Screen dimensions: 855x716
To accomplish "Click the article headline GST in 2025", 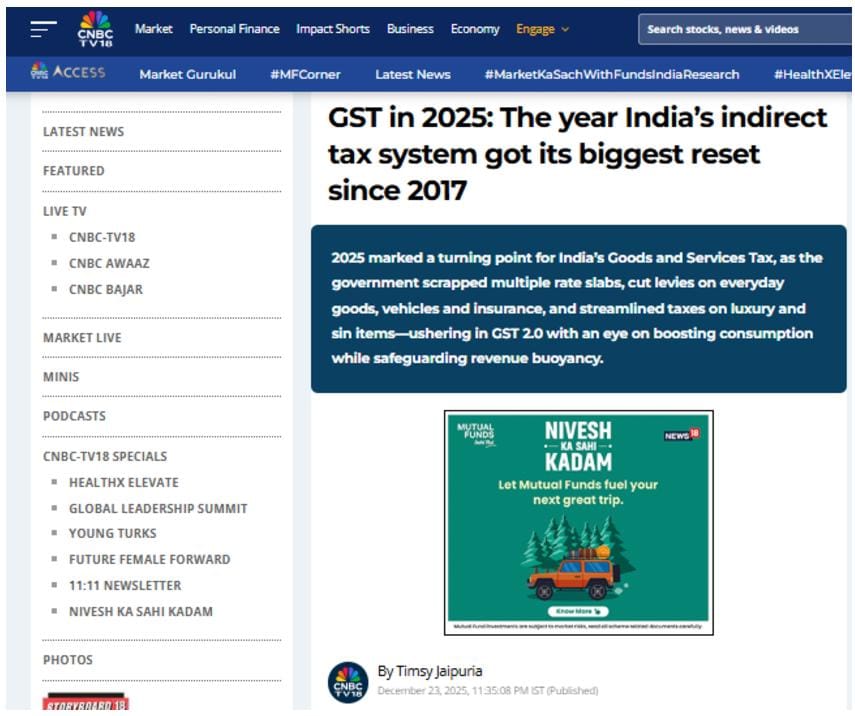I will click(577, 154).
